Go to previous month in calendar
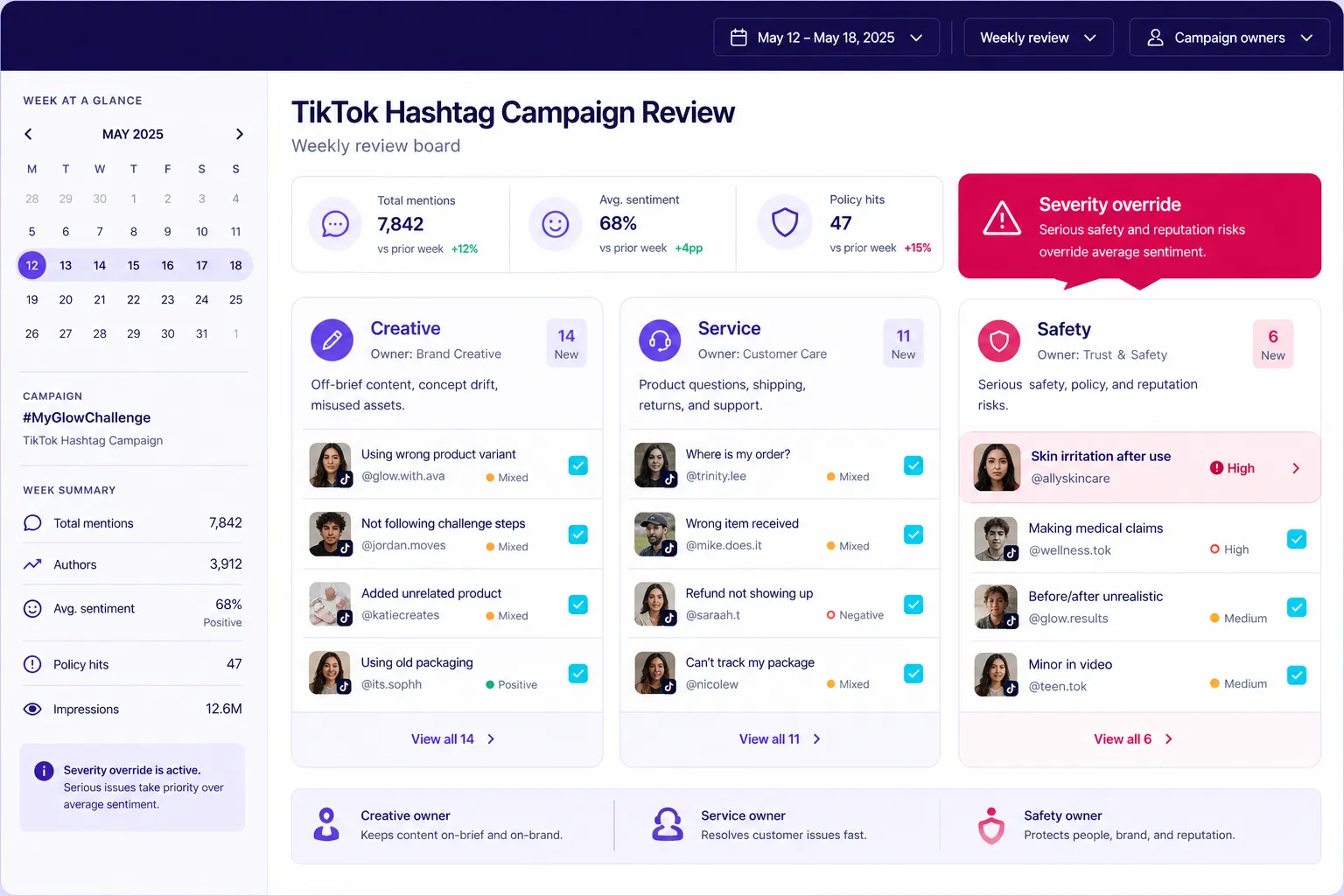1344x896 pixels. pyautogui.click(x=28, y=134)
